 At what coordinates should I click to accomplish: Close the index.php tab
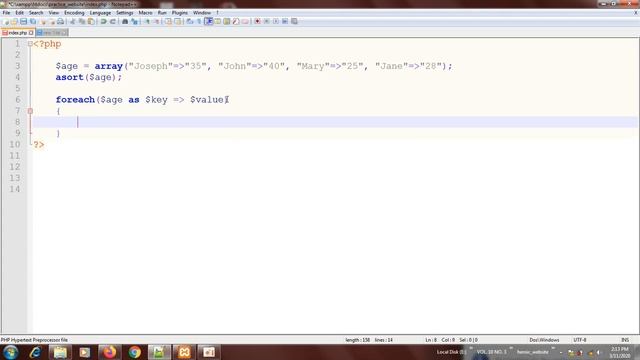click(31, 32)
